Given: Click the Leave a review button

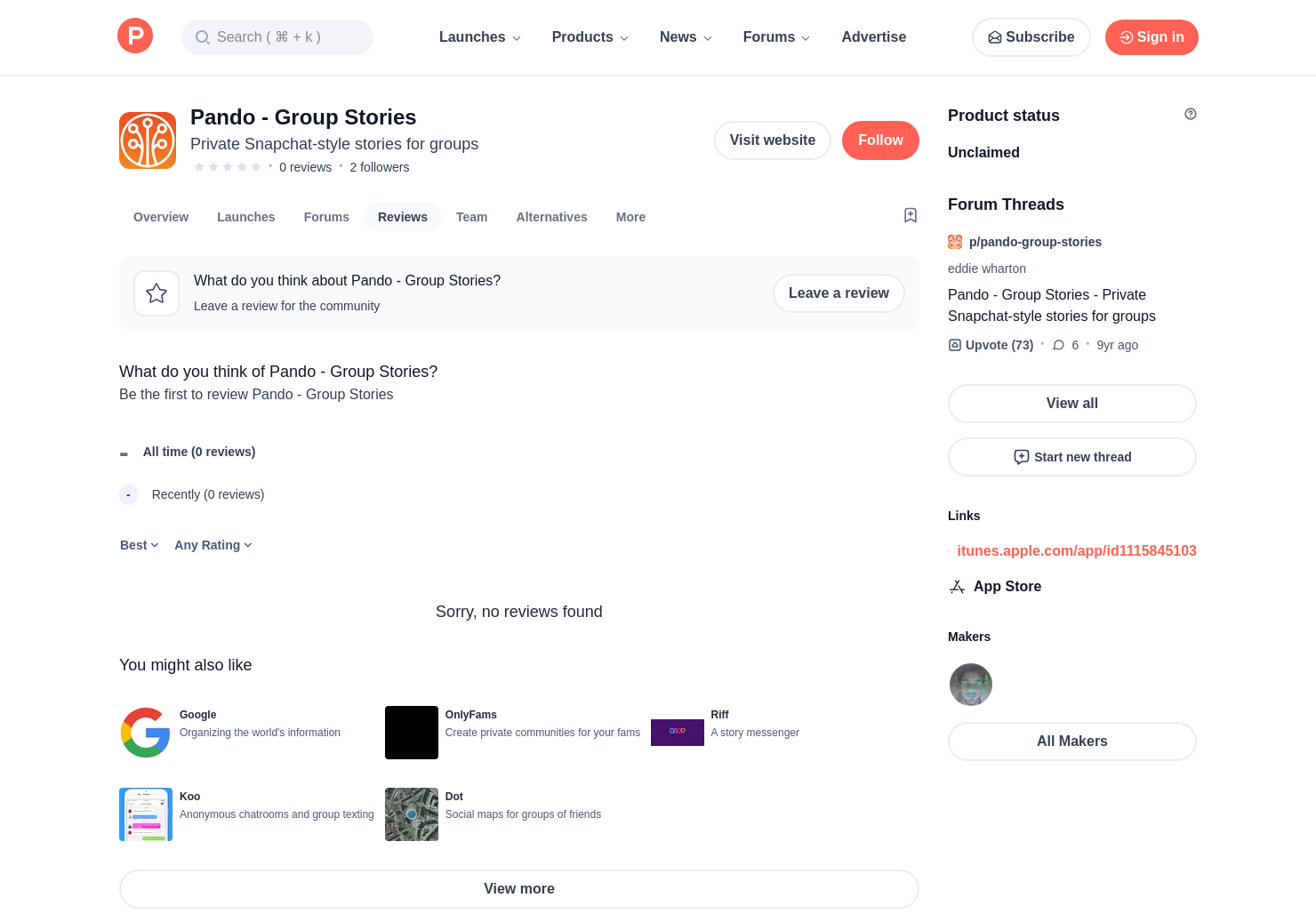Looking at the screenshot, I should point(838,293).
